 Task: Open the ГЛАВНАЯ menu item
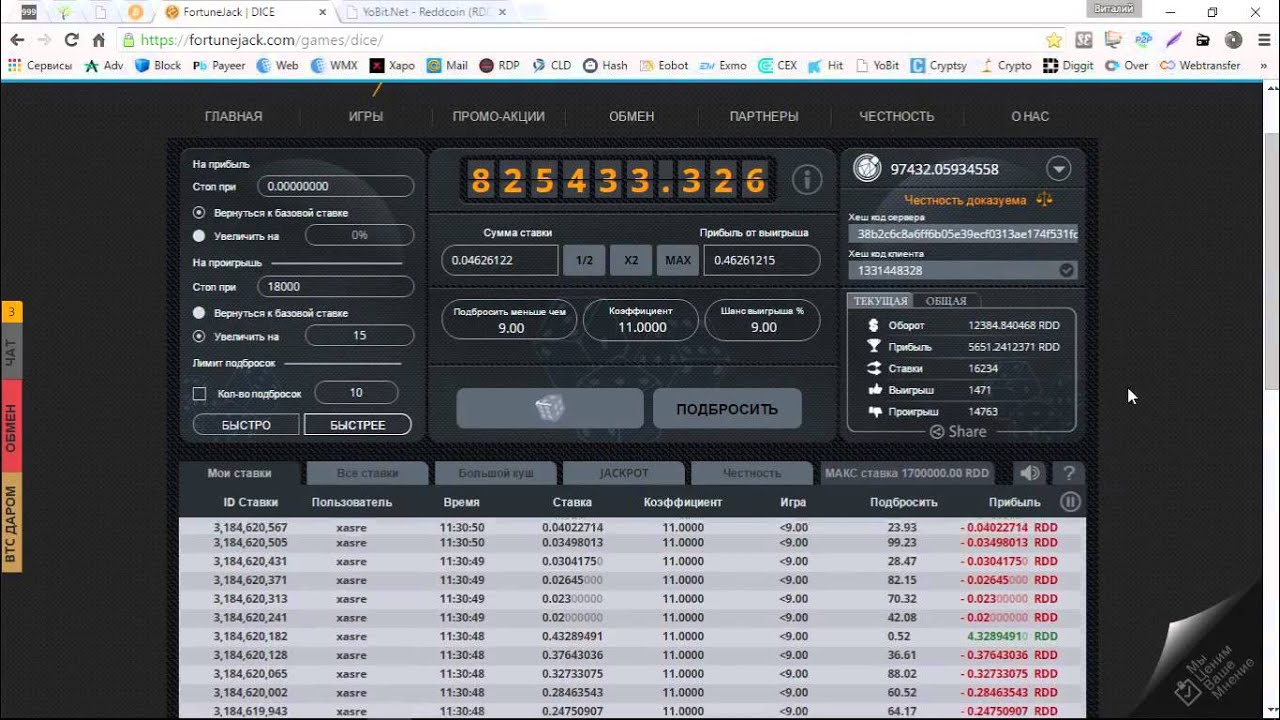tap(234, 116)
